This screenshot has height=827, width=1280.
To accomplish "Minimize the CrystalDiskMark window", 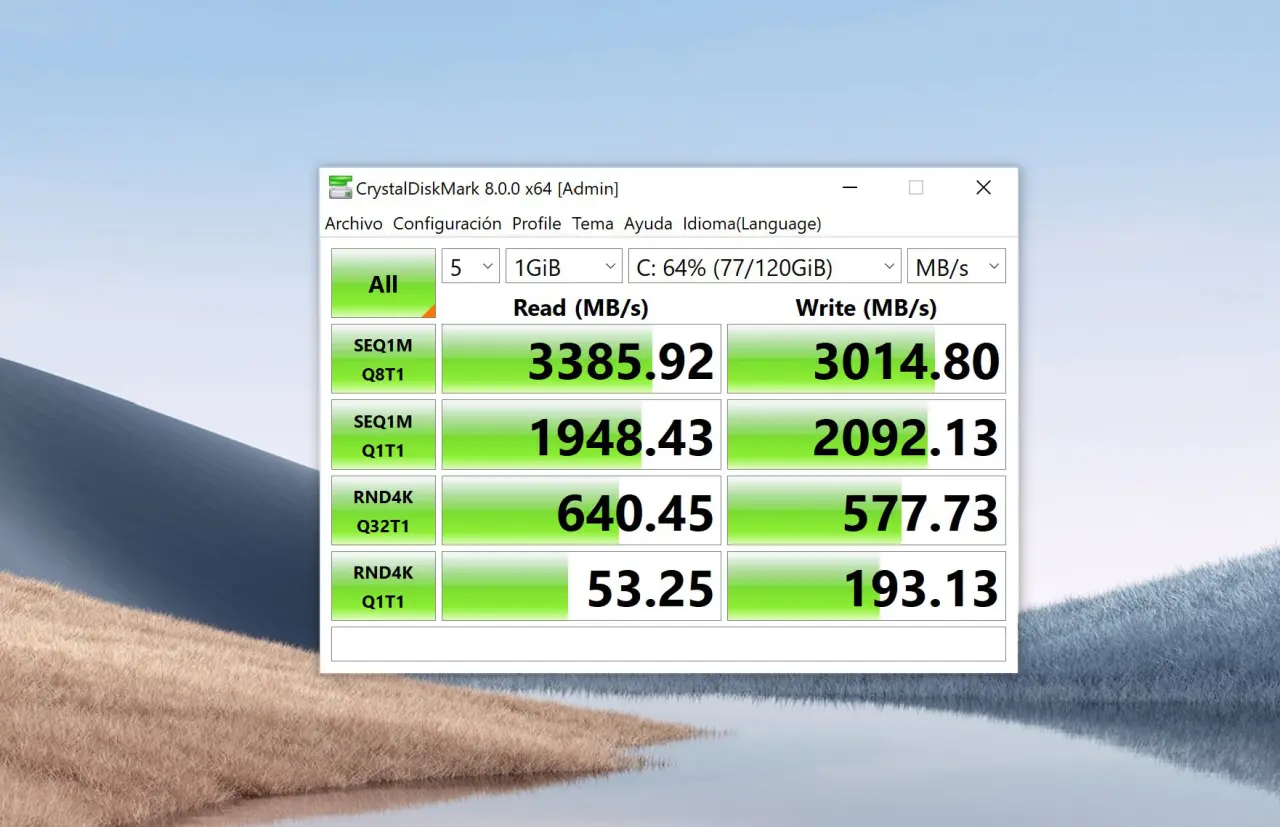I will pyautogui.click(x=850, y=188).
